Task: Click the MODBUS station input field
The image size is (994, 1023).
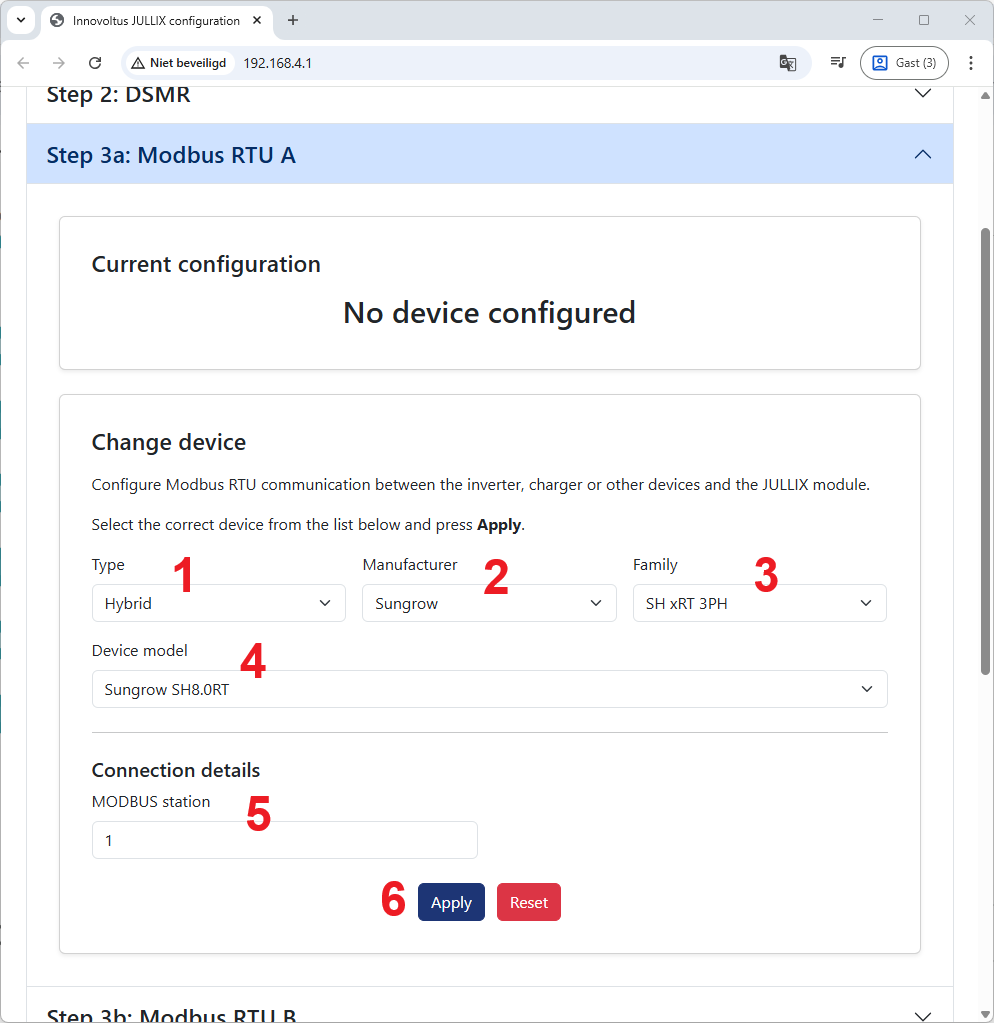Action: click(284, 840)
